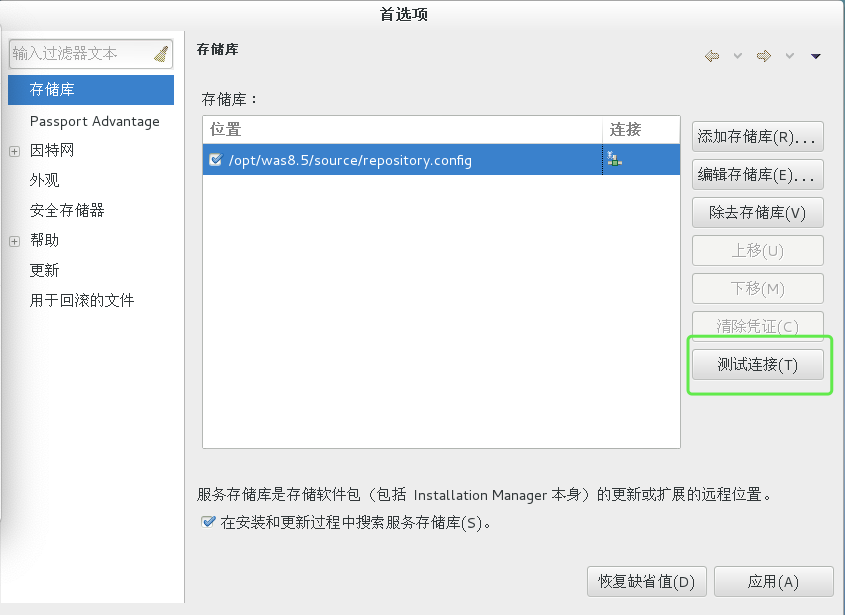The height and width of the screenshot is (615, 845).
Task: Select 更新 in the preferences tree
Action: (44, 270)
